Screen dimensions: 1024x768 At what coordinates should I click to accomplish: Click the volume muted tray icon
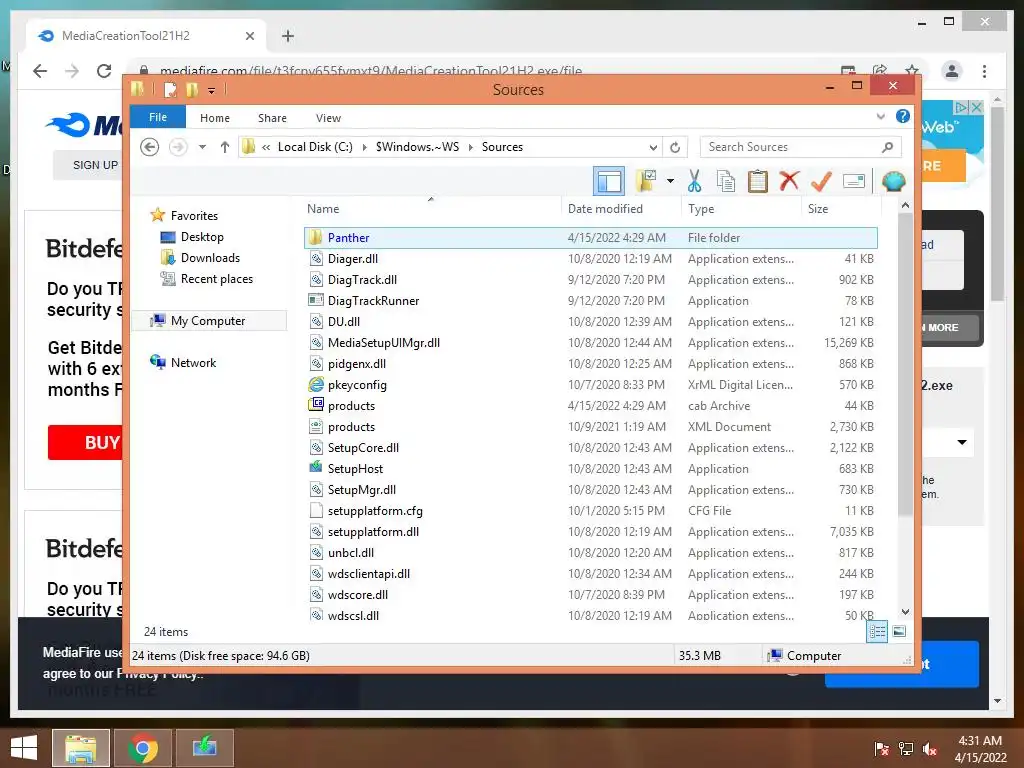[930, 748]
